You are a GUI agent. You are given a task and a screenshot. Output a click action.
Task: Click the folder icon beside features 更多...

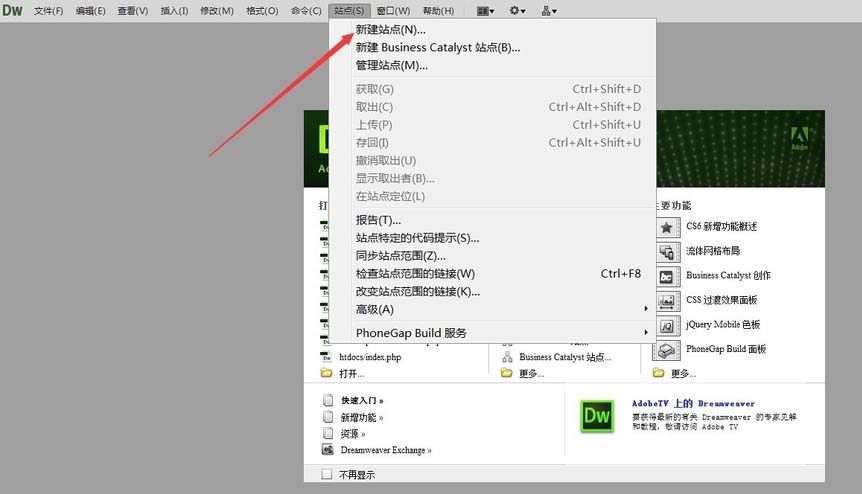pos(659,373)
